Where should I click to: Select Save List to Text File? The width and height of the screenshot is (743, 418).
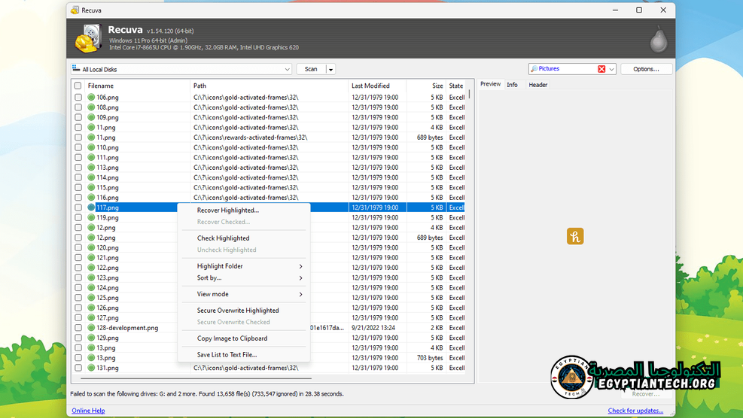[x=227, y=354]
